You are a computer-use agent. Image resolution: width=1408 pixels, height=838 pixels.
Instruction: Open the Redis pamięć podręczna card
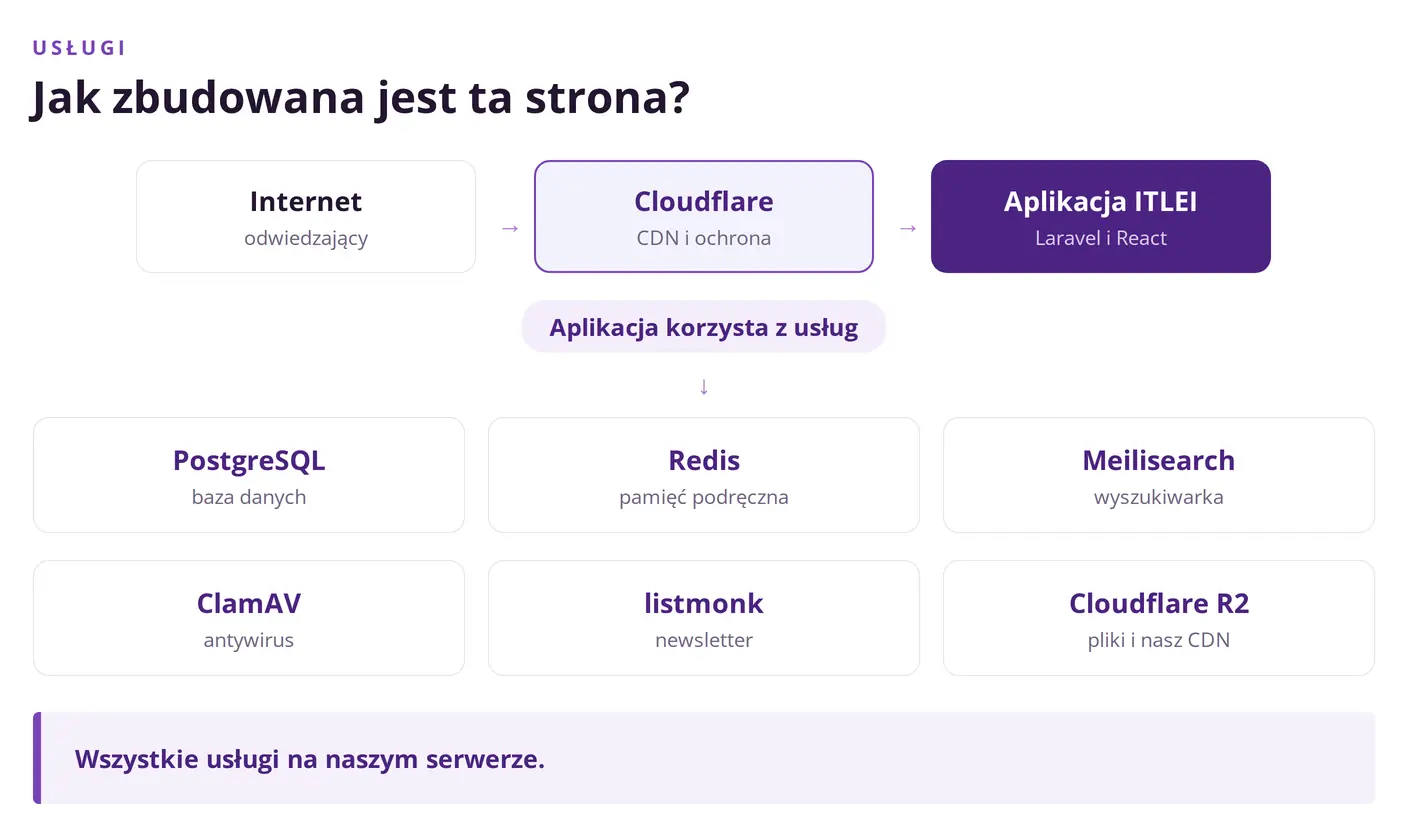point(704,475)
